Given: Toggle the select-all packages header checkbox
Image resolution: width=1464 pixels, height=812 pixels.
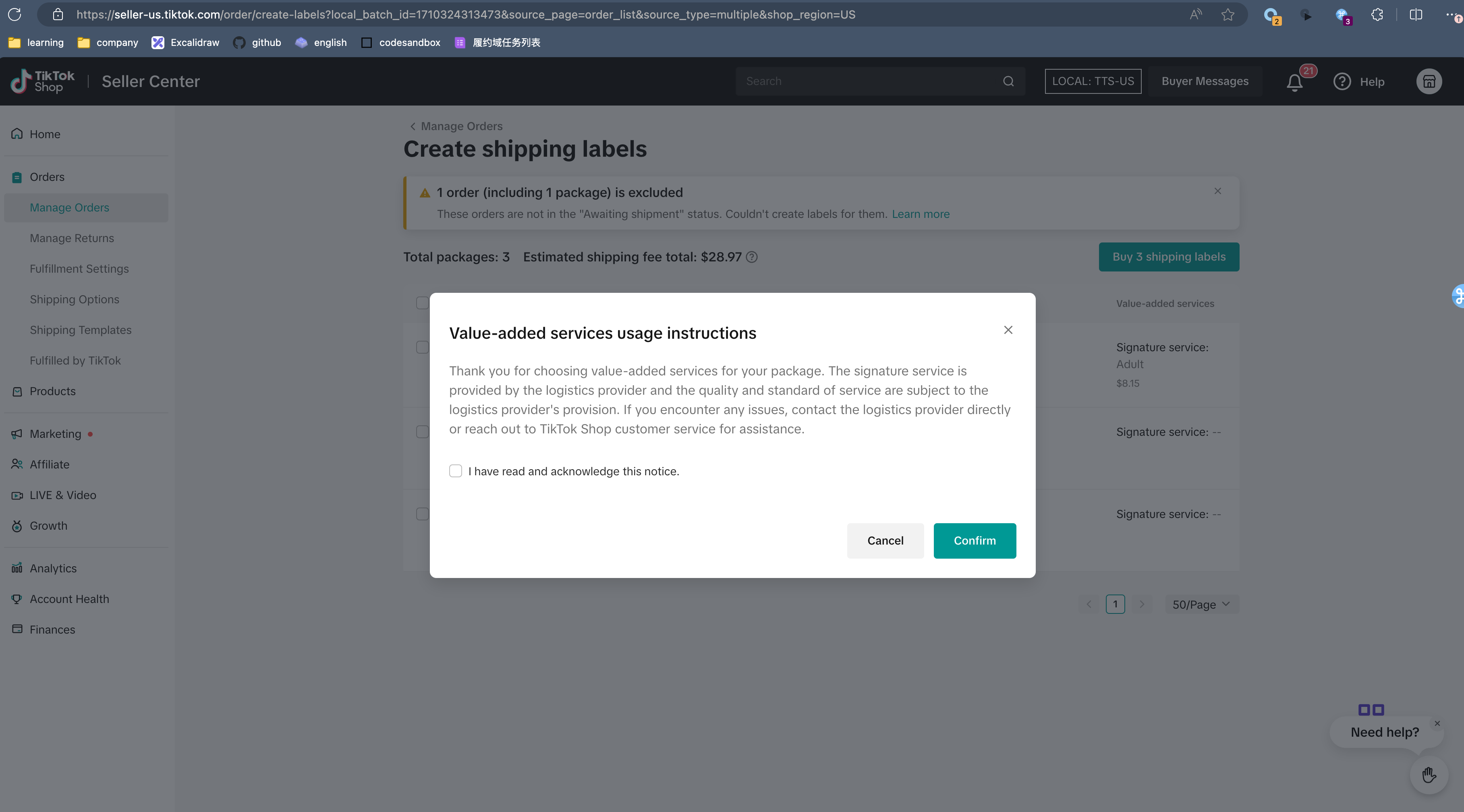Looking at the screenshot, I should coord(422,303).
